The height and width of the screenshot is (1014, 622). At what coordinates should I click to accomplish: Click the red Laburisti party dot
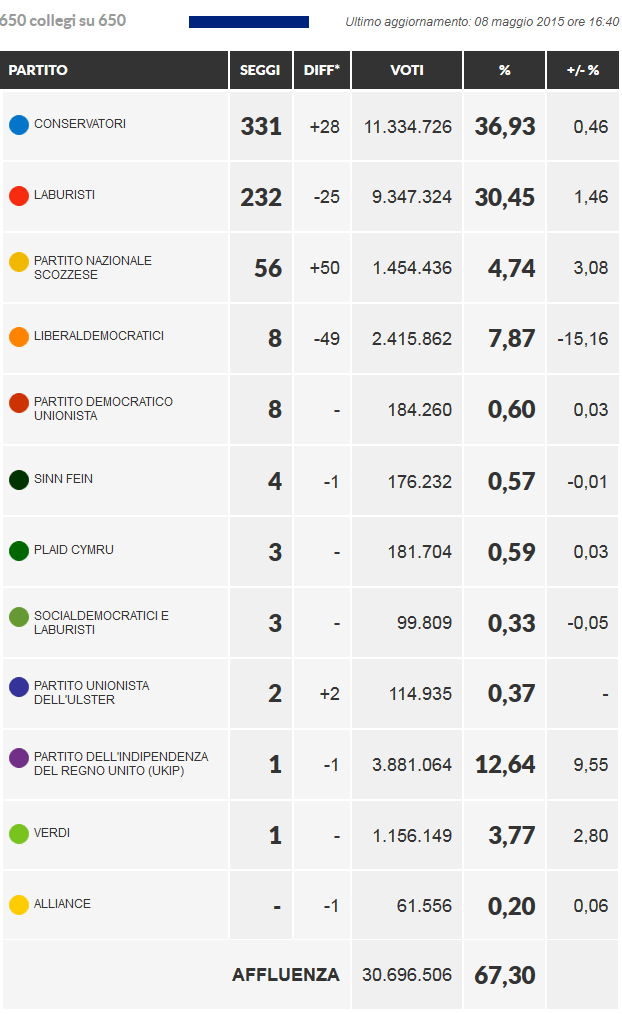tap(18, 196)
